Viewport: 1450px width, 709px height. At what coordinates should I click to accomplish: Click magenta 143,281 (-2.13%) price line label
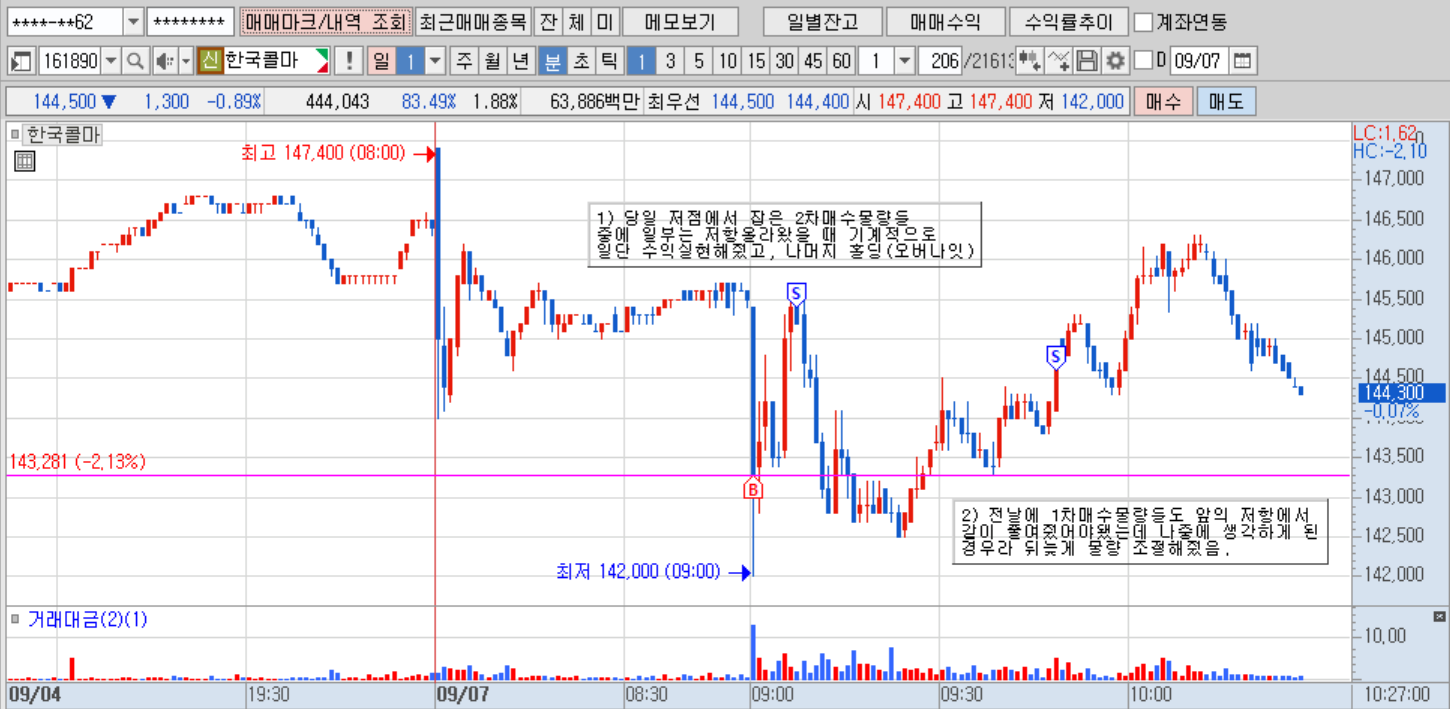[x=77, y=461]
